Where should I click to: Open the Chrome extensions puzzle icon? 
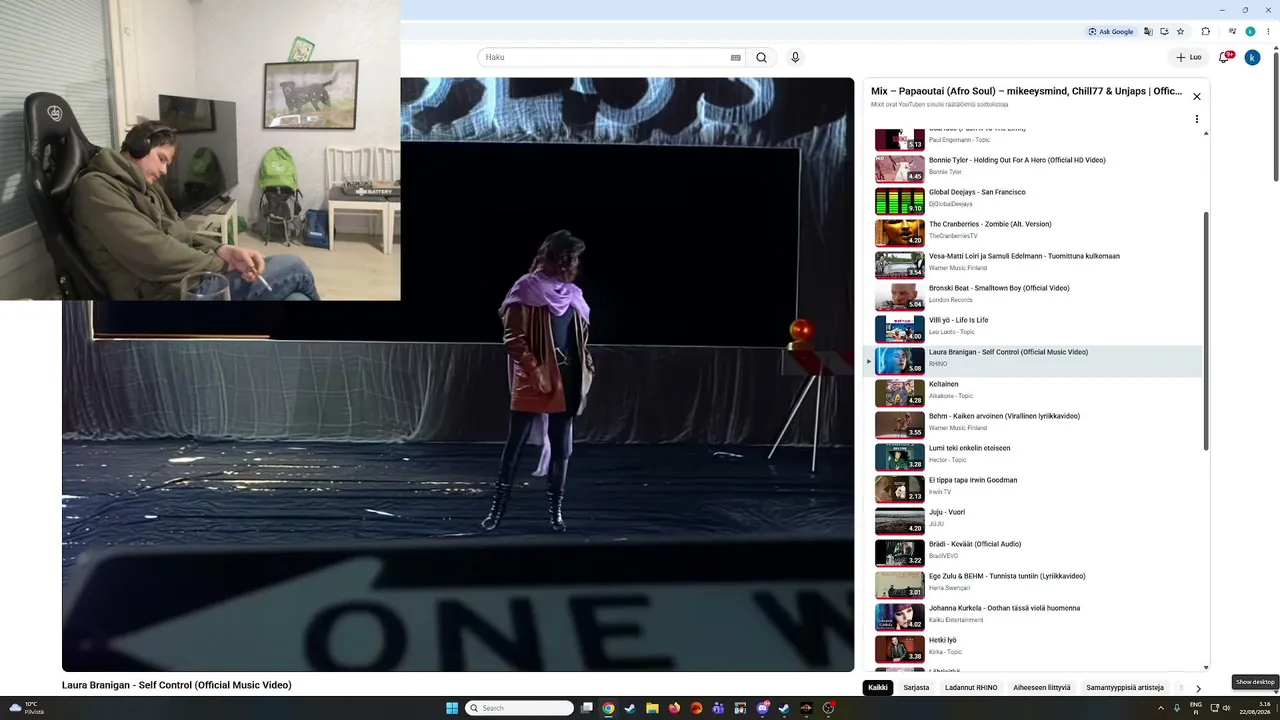coord(1206,31)
